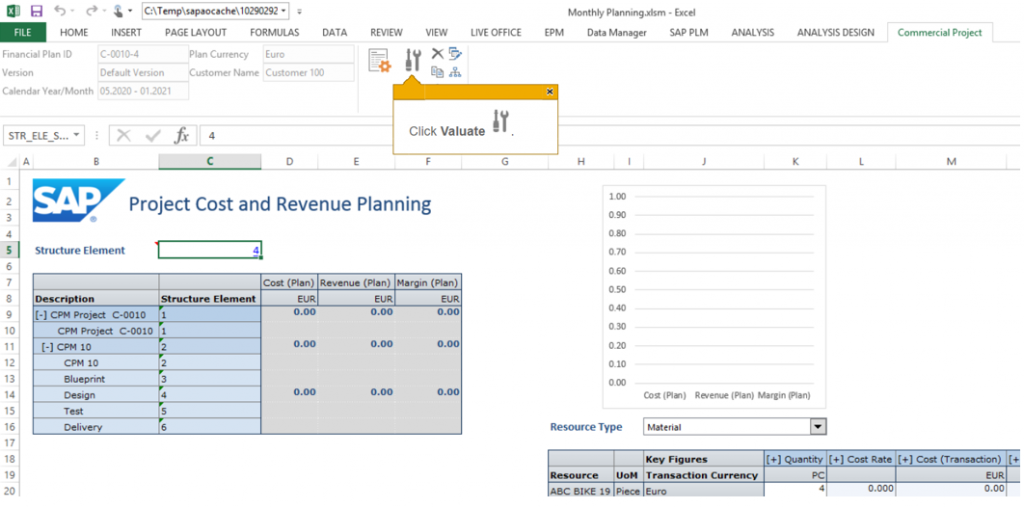Switch to the ANALYSIS tab

[x=752, y=32]
